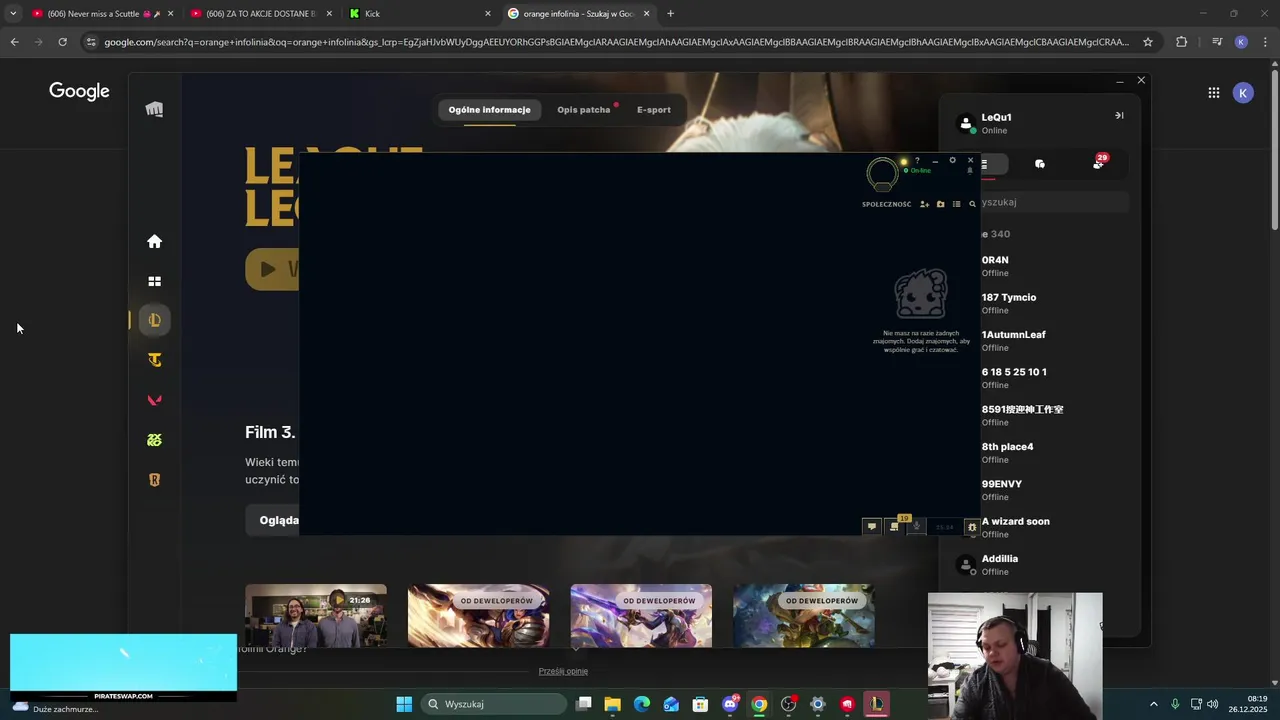The height and width of the screenshot is (720, 1280).
Task: Show hidden system tray icons
Action: click(1153, 704)
